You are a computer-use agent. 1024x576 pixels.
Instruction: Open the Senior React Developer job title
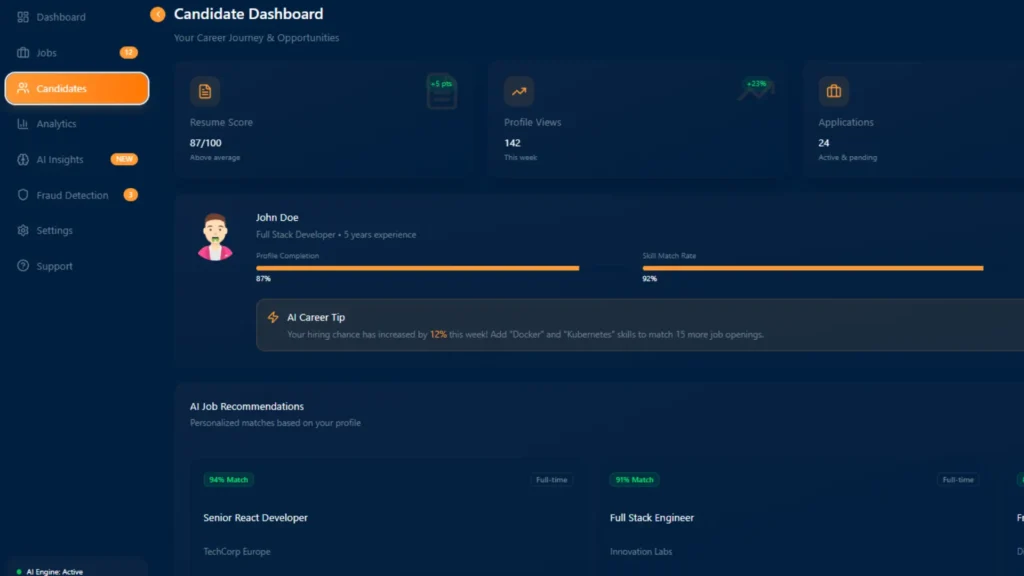255,518
